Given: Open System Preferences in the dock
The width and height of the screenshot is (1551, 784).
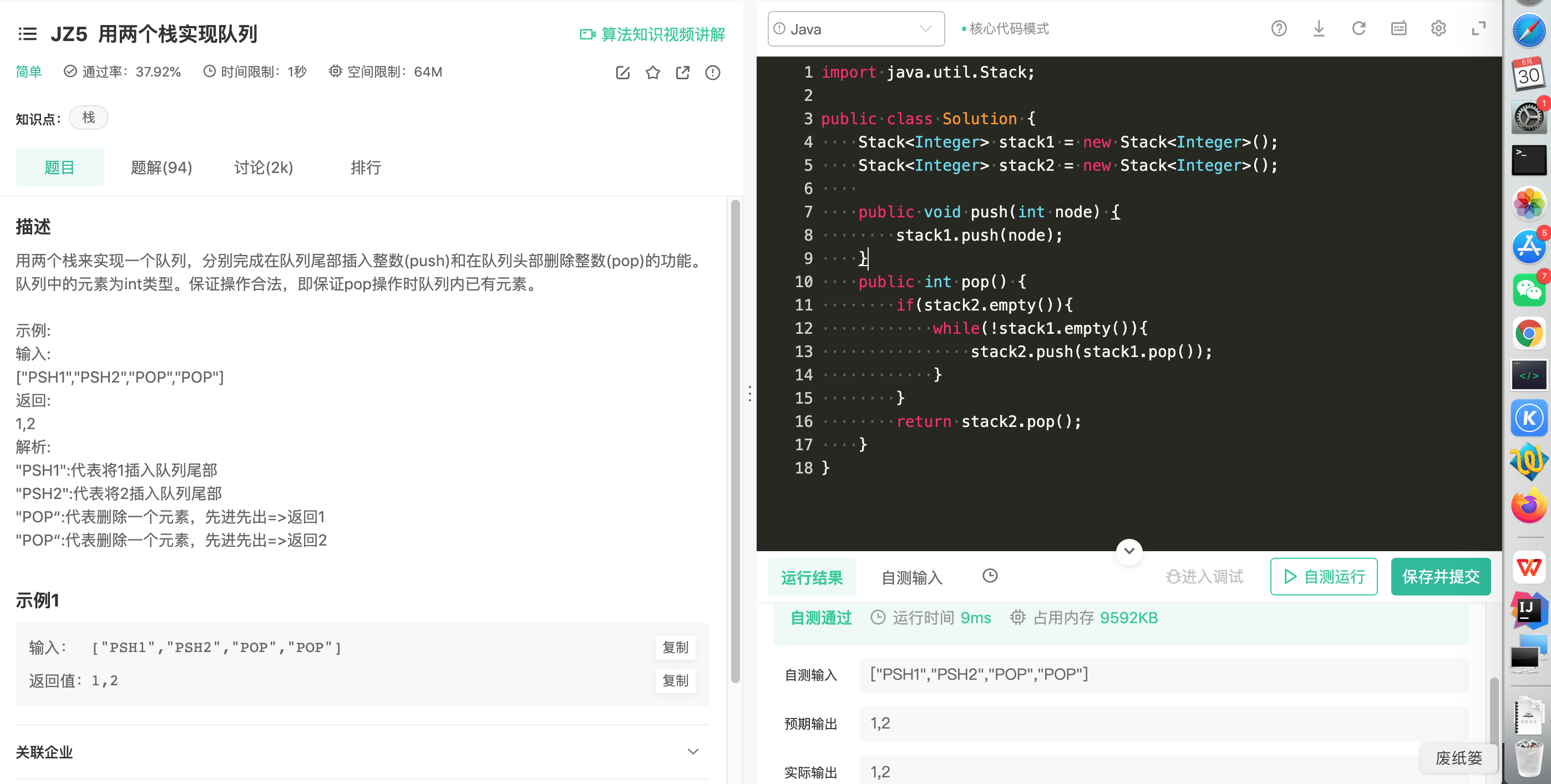Looking at the screenshot, I should [1529, 117].
